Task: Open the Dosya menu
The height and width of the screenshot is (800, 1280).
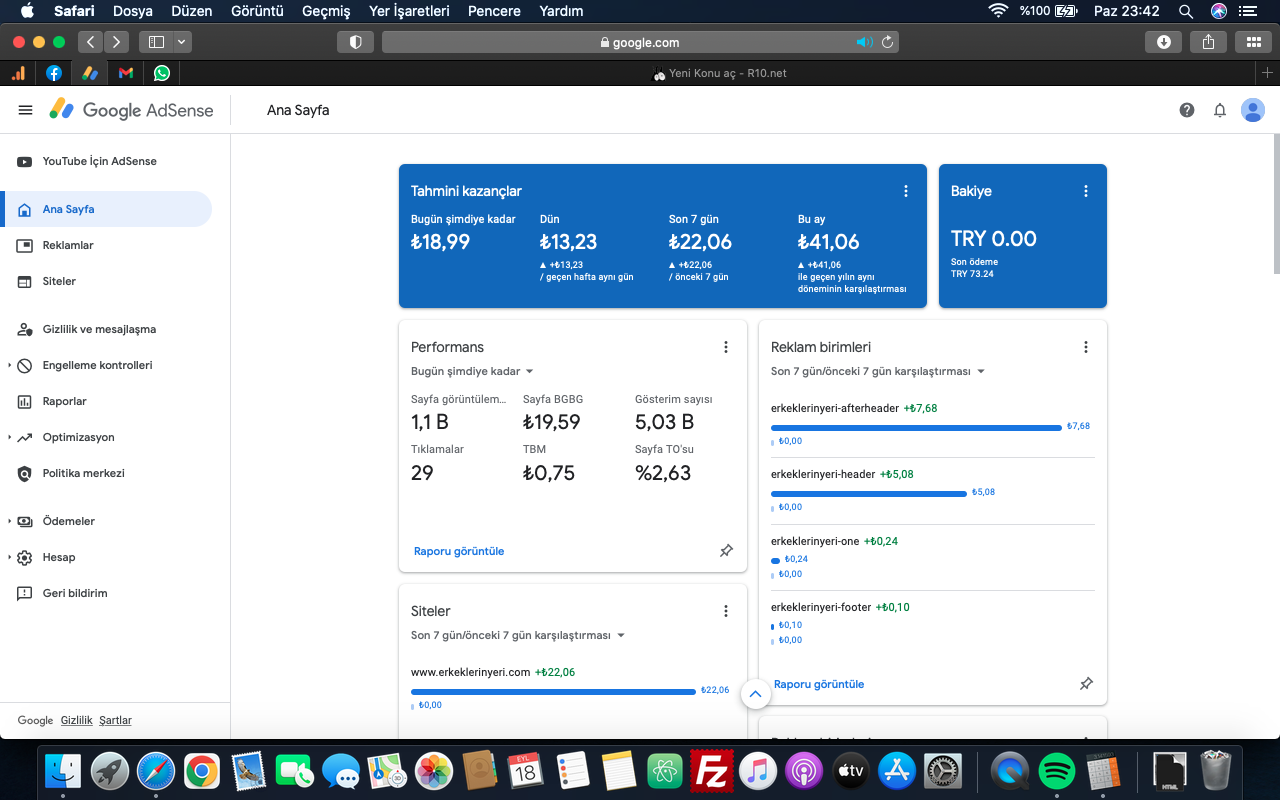Action: click(133, 11)
